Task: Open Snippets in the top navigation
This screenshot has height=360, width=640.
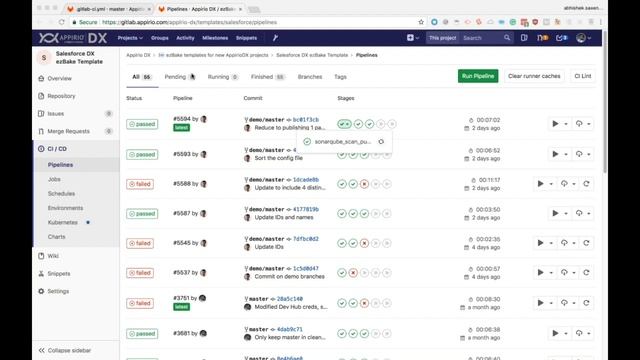Action: [x=247, y=38]
